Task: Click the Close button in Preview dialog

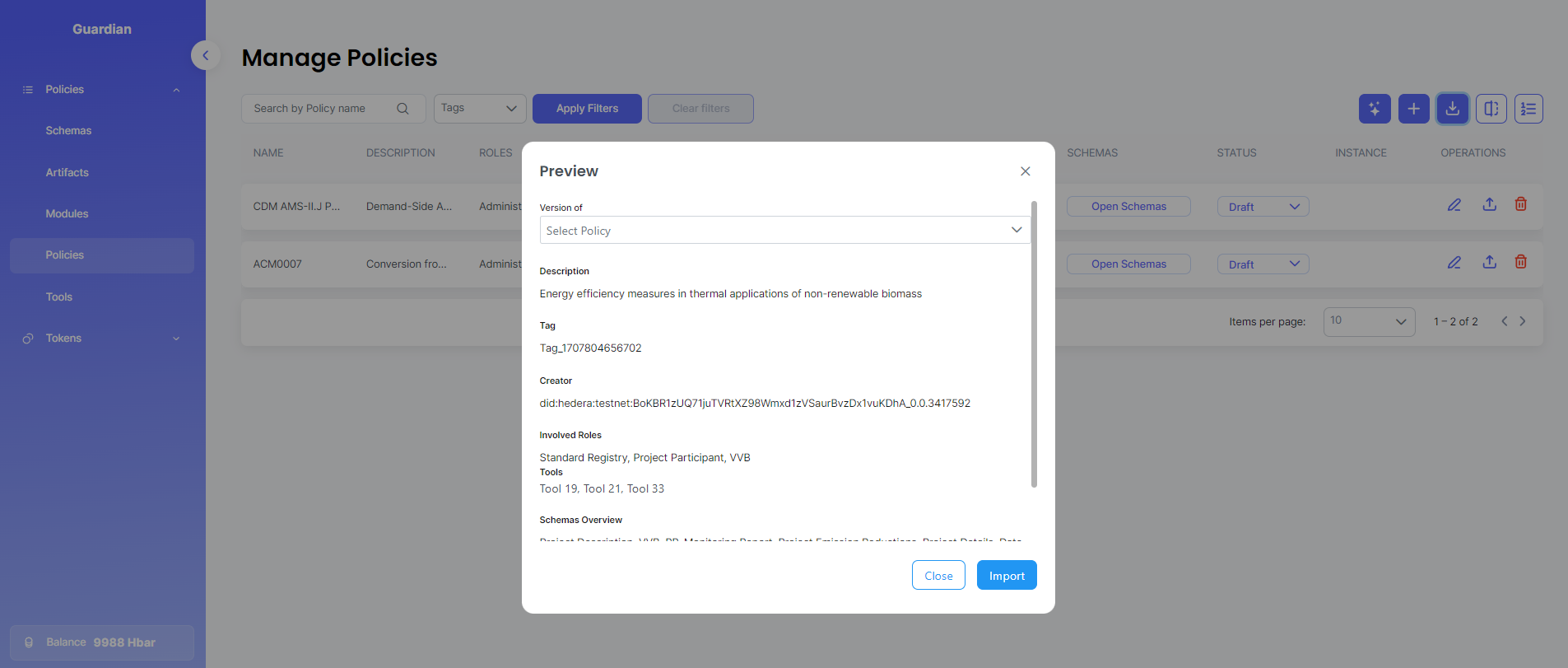Action: click(x=938, y=576)
